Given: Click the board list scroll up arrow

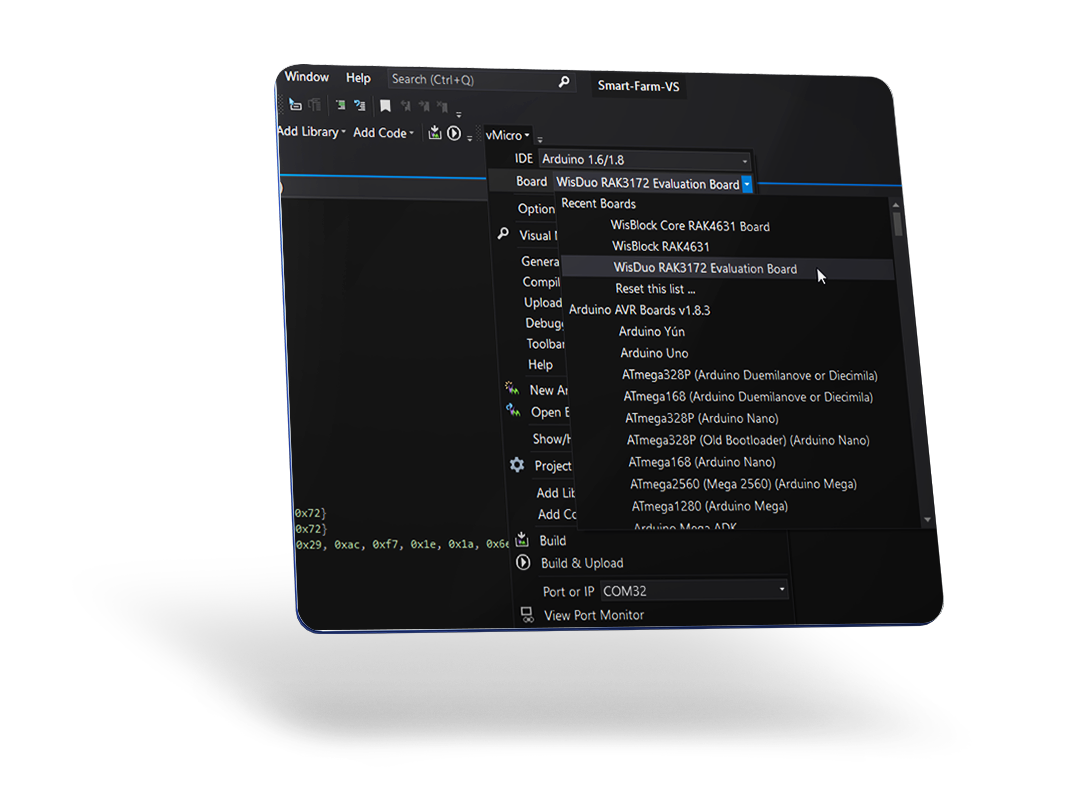Looking at the screenshot, I should point(895,204).
